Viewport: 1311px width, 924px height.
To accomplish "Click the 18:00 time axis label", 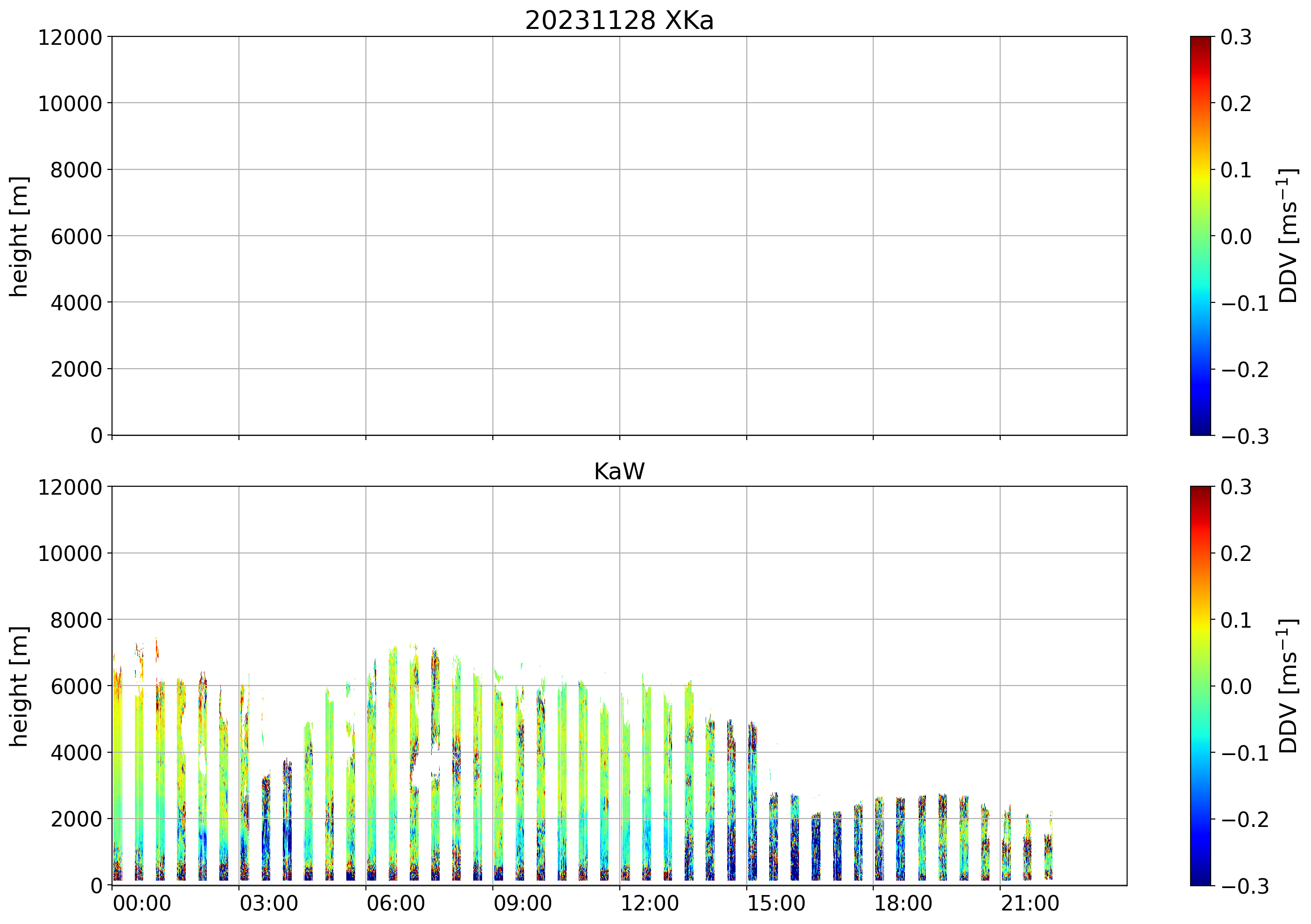I will [x=903, y=903].
